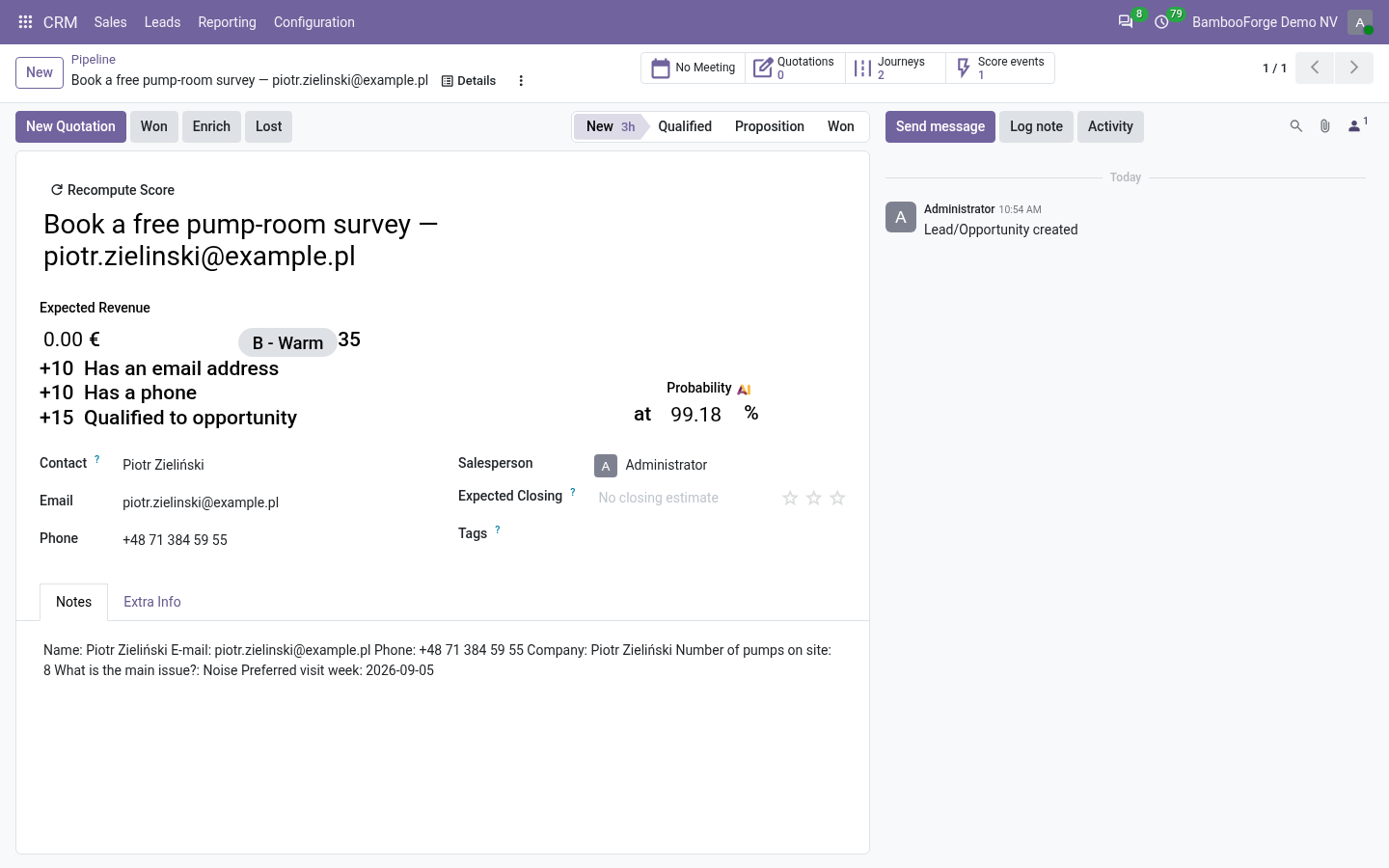Open the Sales menu
The width and height of the screenshot is (1389, 868).
pos(111,22)
